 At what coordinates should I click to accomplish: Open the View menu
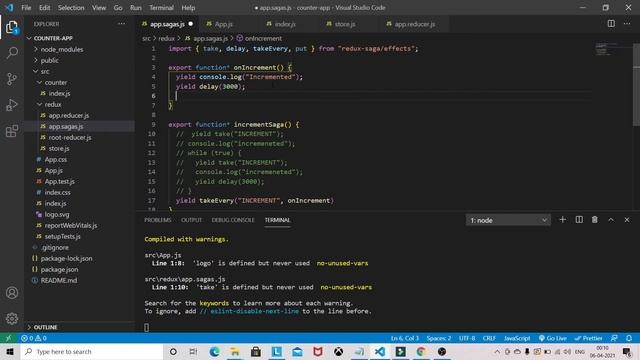[x=99, y=8]
